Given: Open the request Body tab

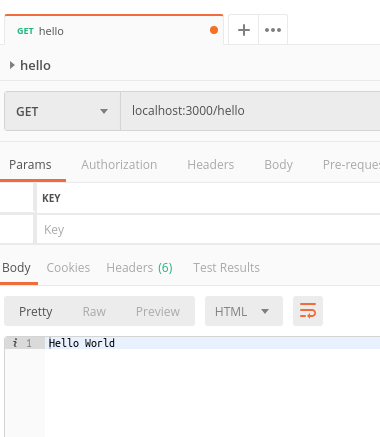Looking at the screenshot, I should point(278,165).
